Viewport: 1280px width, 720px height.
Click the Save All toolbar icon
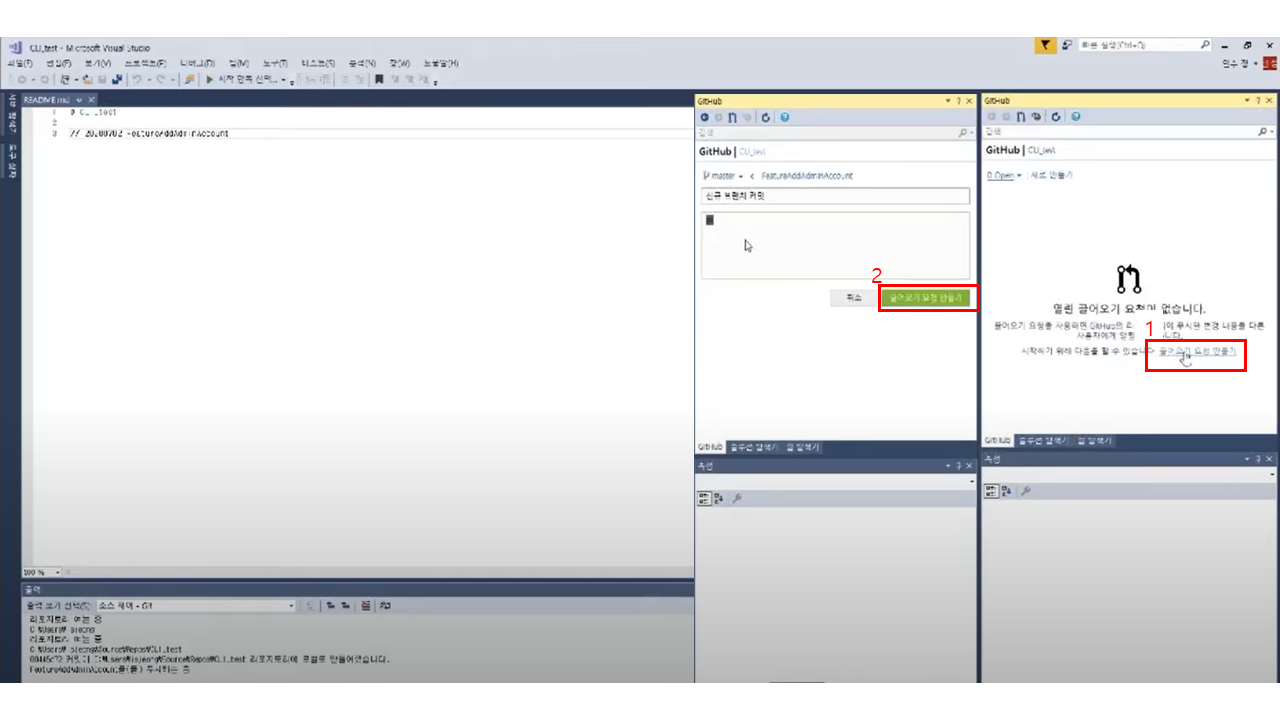117,79
